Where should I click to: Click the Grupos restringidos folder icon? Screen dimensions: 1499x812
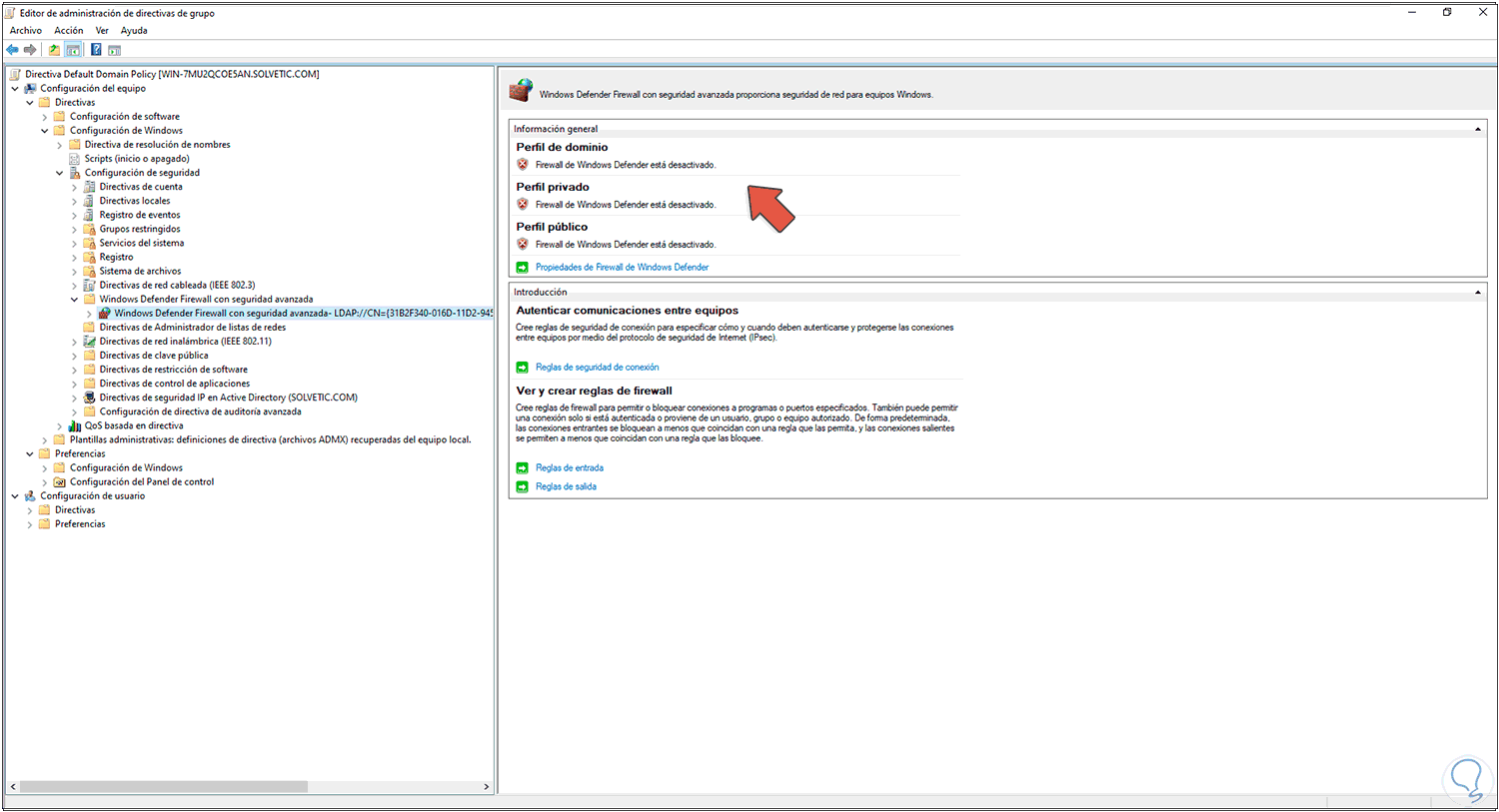90,229
